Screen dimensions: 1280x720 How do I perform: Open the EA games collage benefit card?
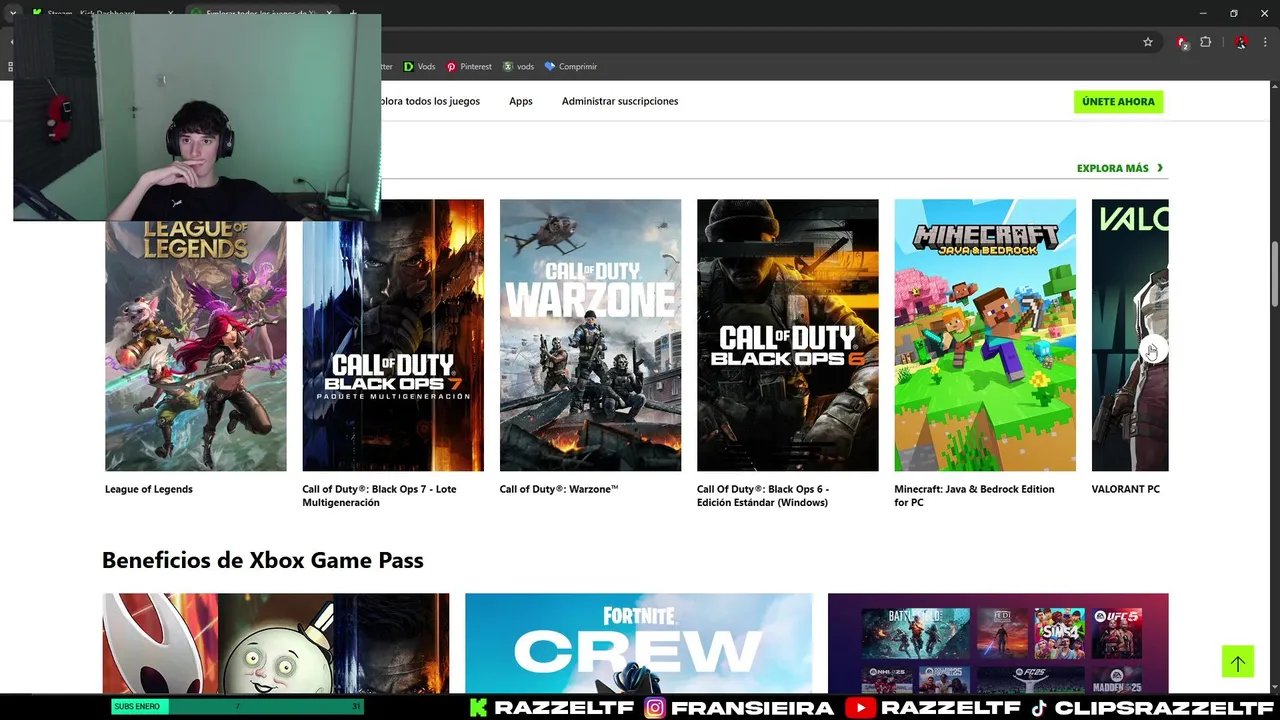pos(998,643)
